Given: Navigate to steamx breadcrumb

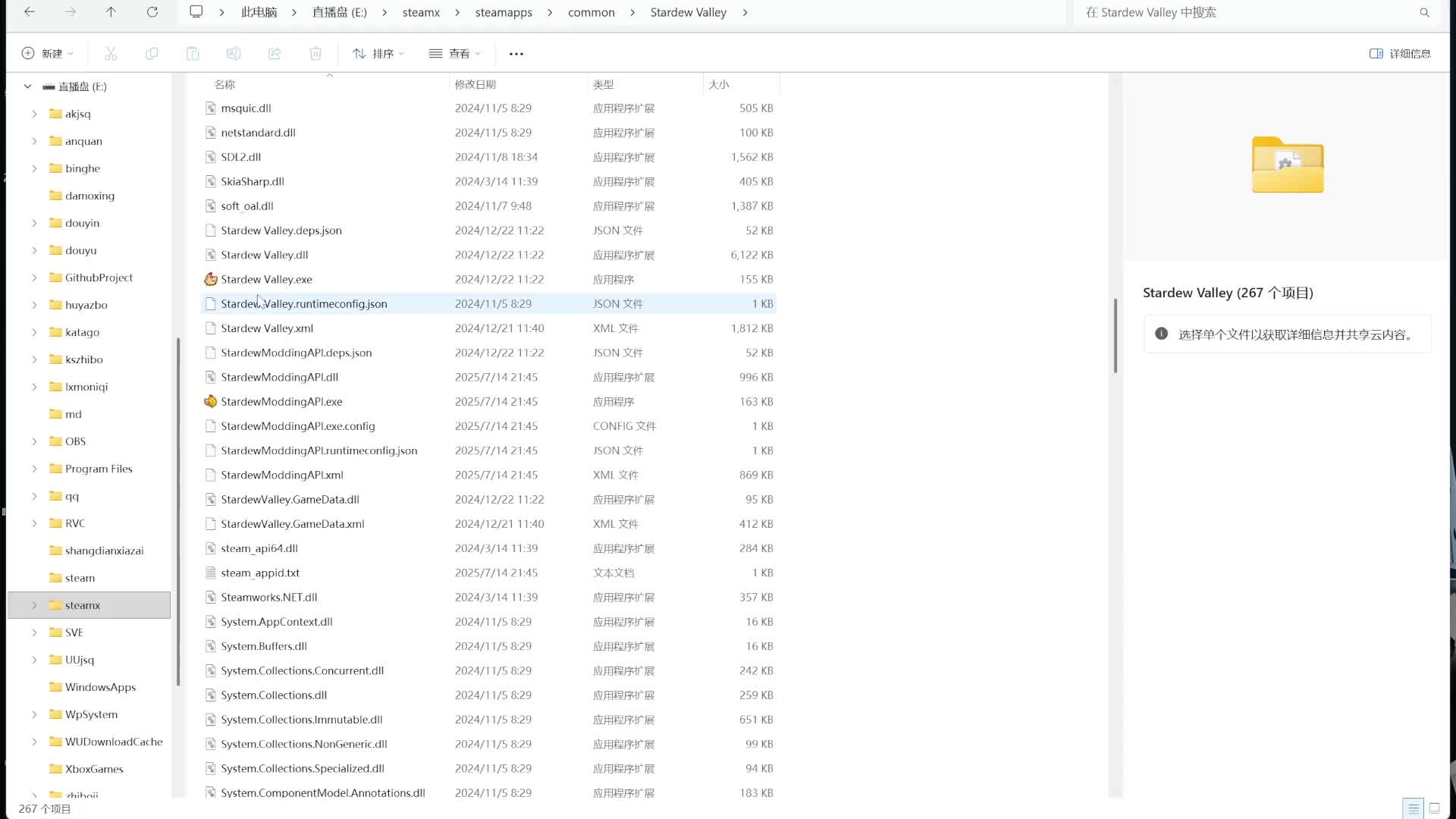Looking at the screenshot, I should point(421,12).
